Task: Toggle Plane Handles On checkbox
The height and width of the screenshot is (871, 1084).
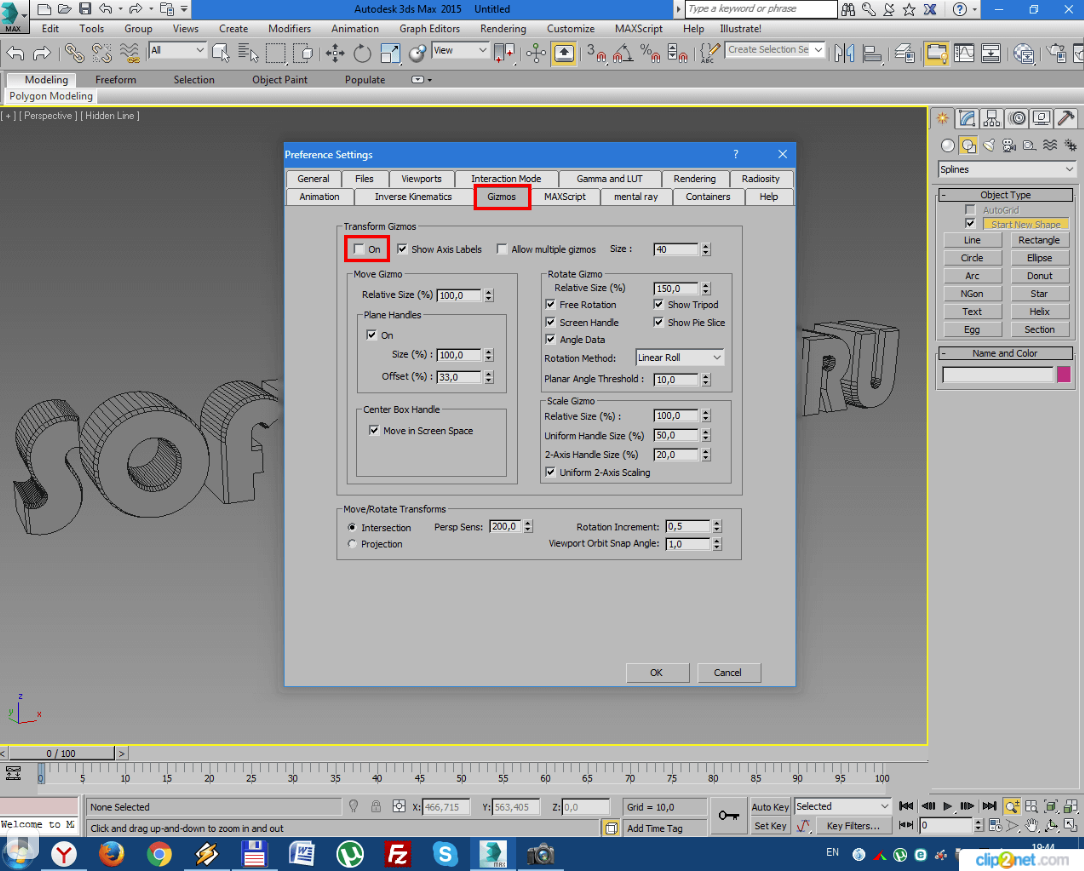Action: pyautogui.click(x=371, y=335)
